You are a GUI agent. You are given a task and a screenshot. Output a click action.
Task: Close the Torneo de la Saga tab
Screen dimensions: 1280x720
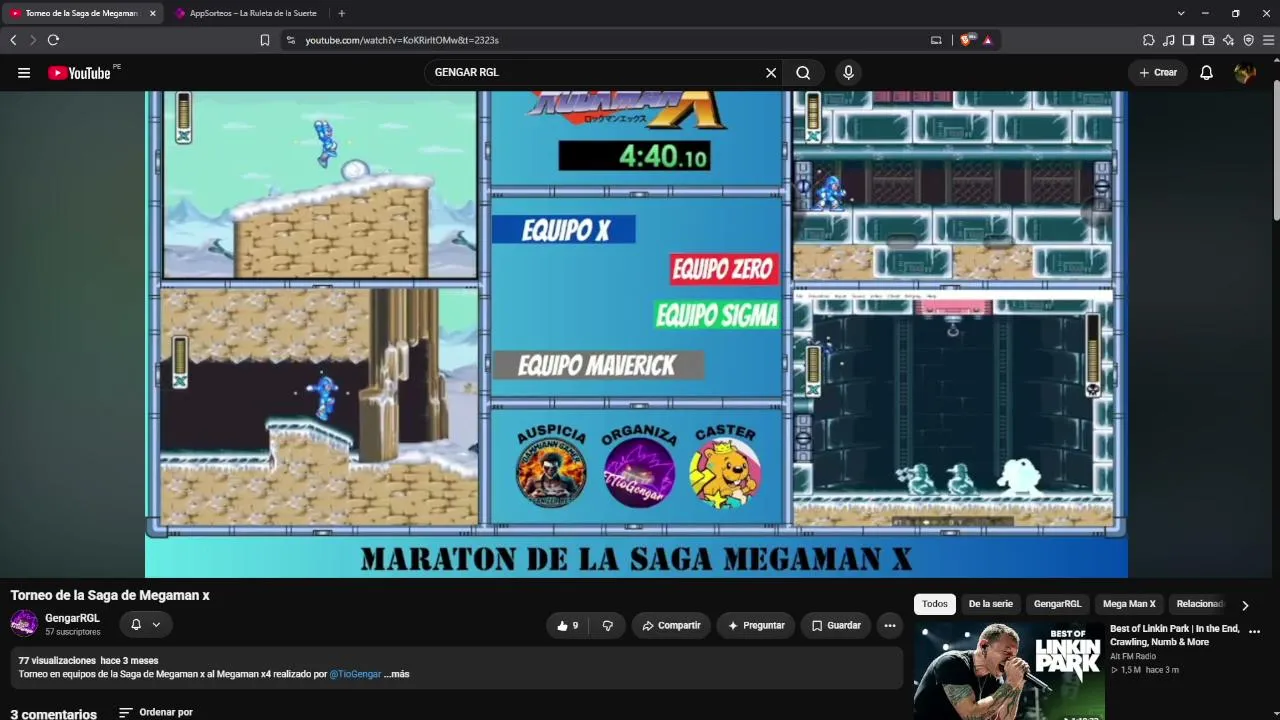pos(152,13)
